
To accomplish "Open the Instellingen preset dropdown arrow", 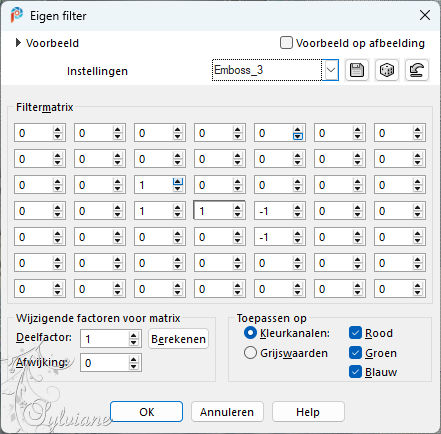I will (331, 70).
